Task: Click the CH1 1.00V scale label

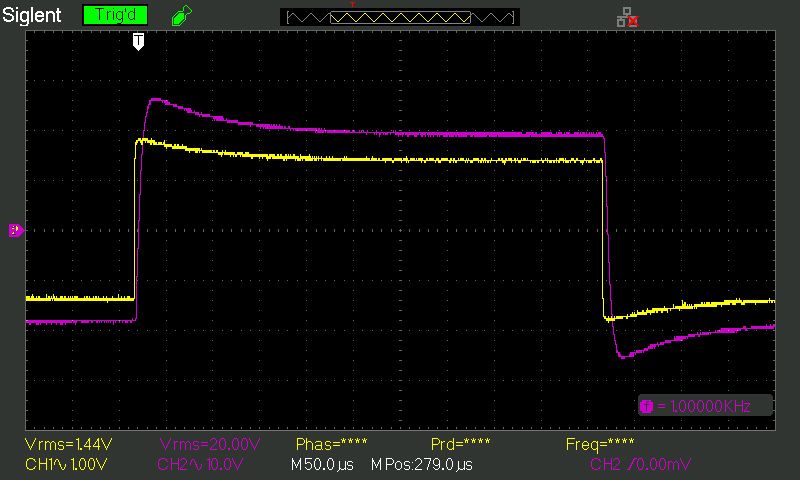Action: (66, 465)
